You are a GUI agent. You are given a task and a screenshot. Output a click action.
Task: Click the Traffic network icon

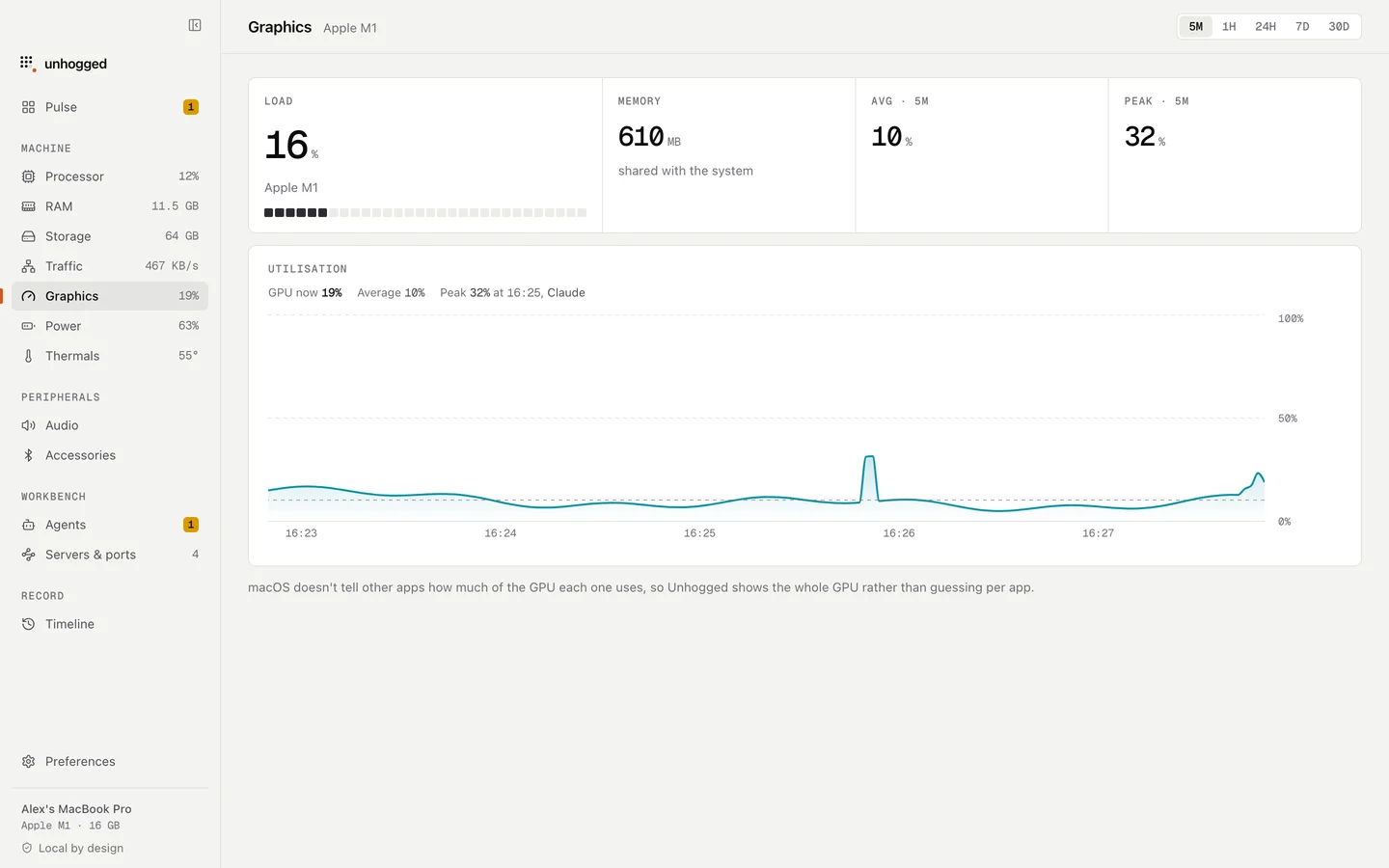pos(28,266)
